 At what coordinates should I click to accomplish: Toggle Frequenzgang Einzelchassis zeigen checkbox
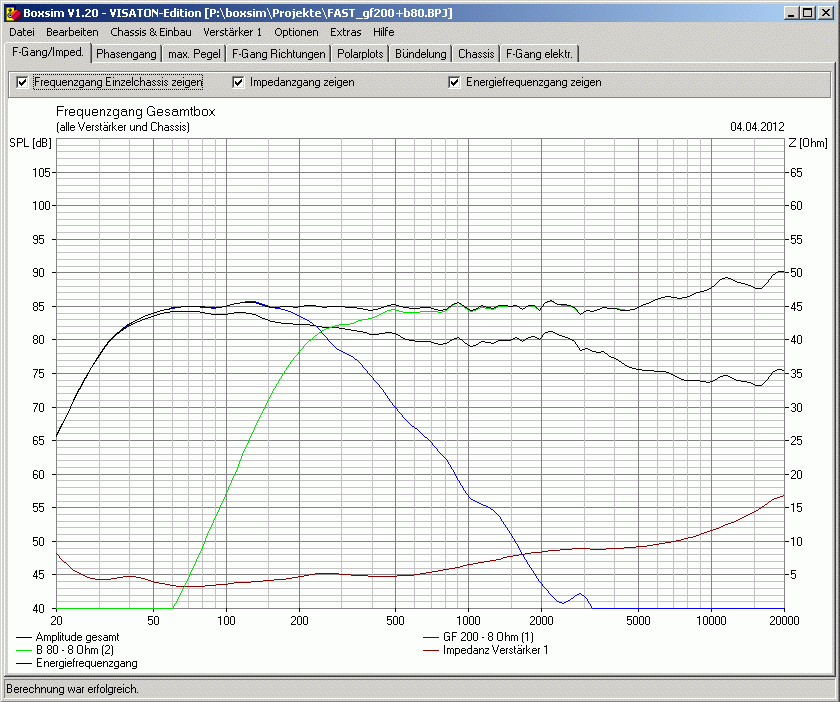tap(23, 82)
